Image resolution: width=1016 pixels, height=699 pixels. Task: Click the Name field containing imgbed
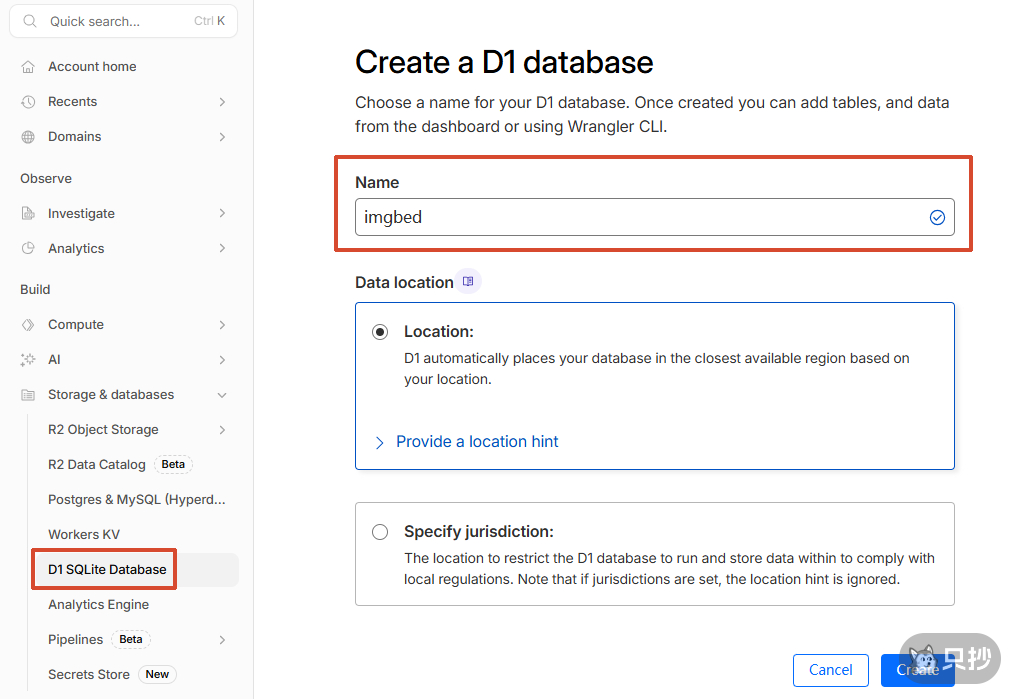click(654, 217)
